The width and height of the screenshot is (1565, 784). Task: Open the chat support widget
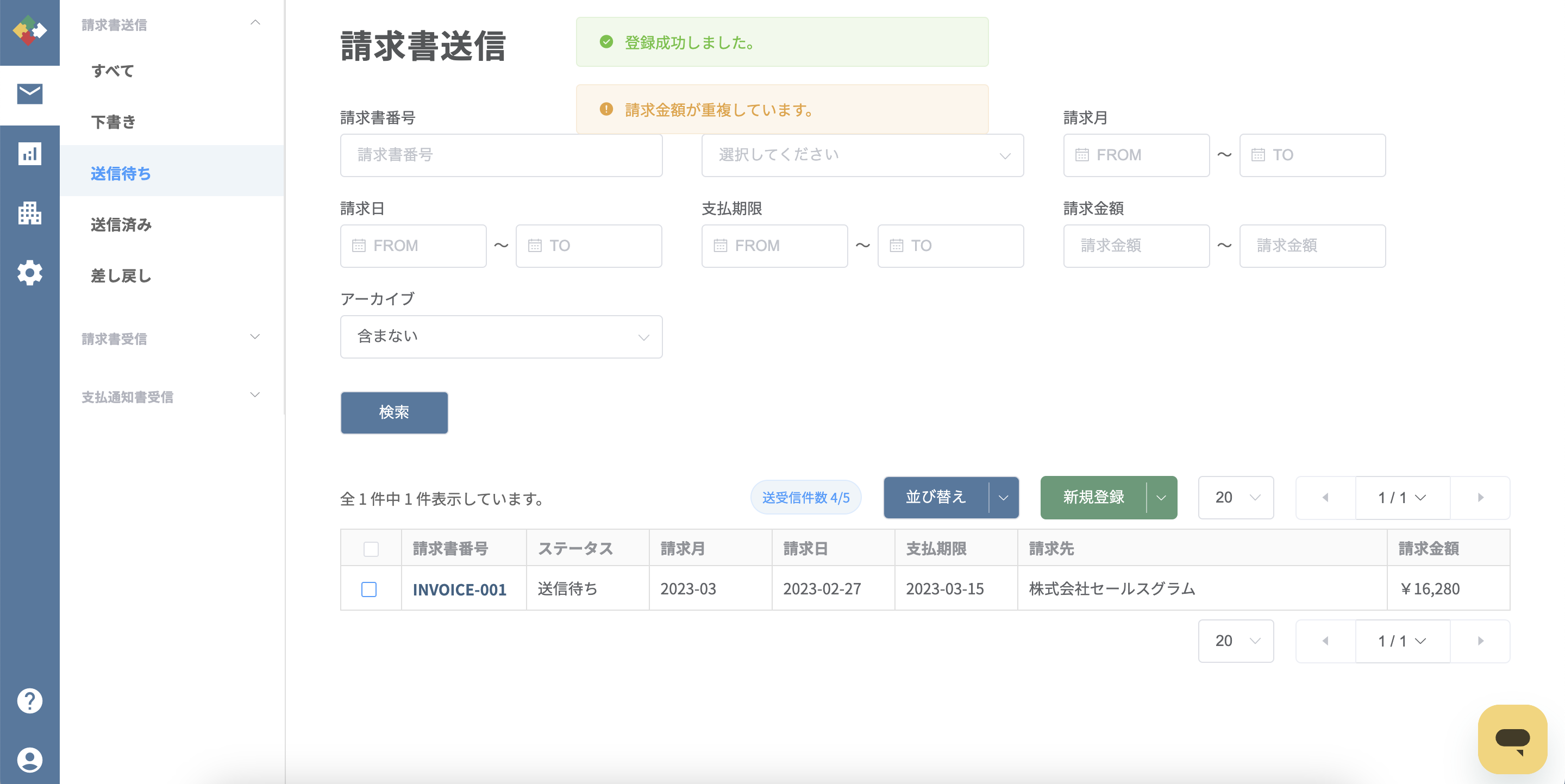[1512, 739]
